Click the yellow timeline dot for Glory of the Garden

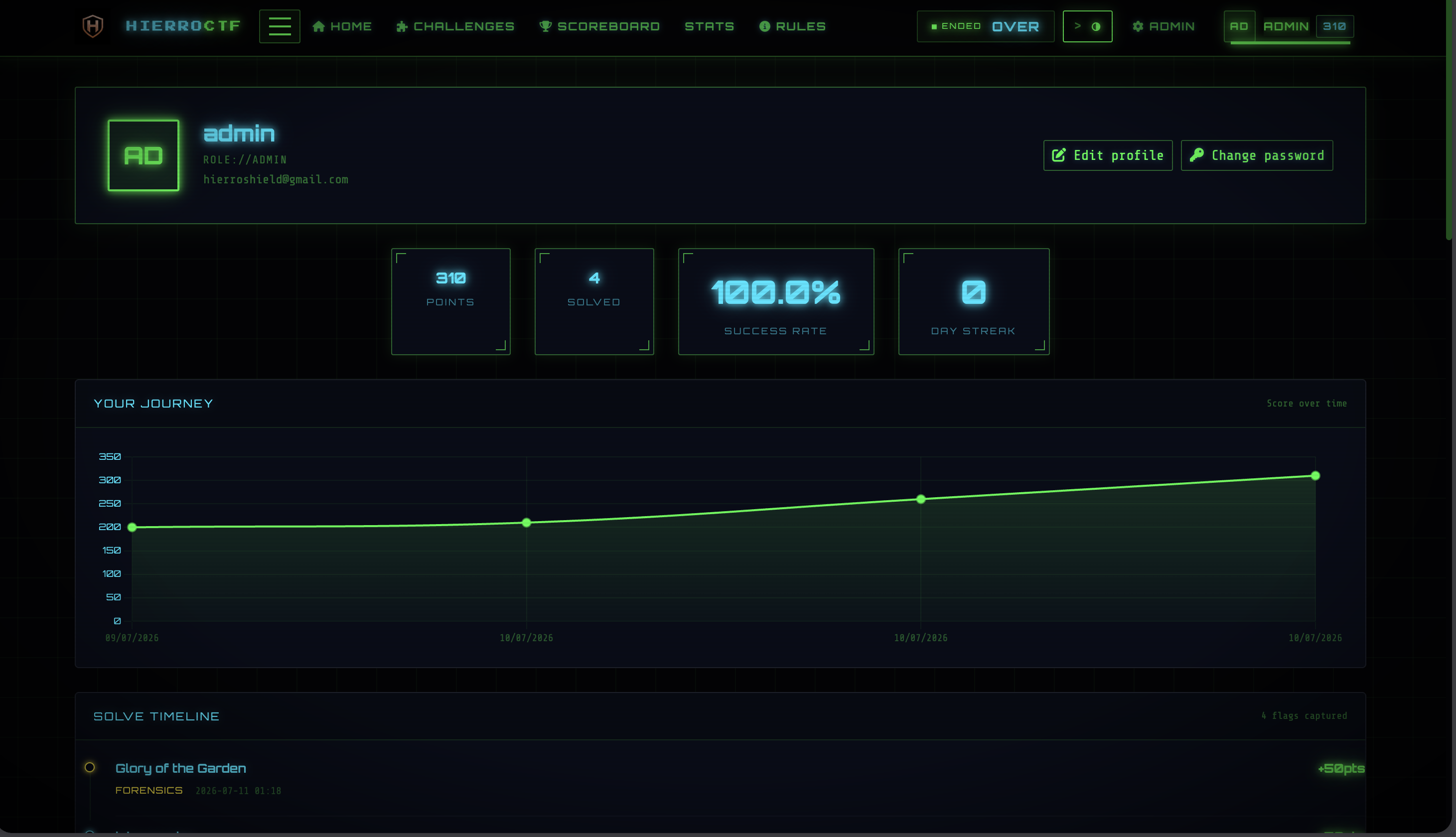(x=90, y=767)
